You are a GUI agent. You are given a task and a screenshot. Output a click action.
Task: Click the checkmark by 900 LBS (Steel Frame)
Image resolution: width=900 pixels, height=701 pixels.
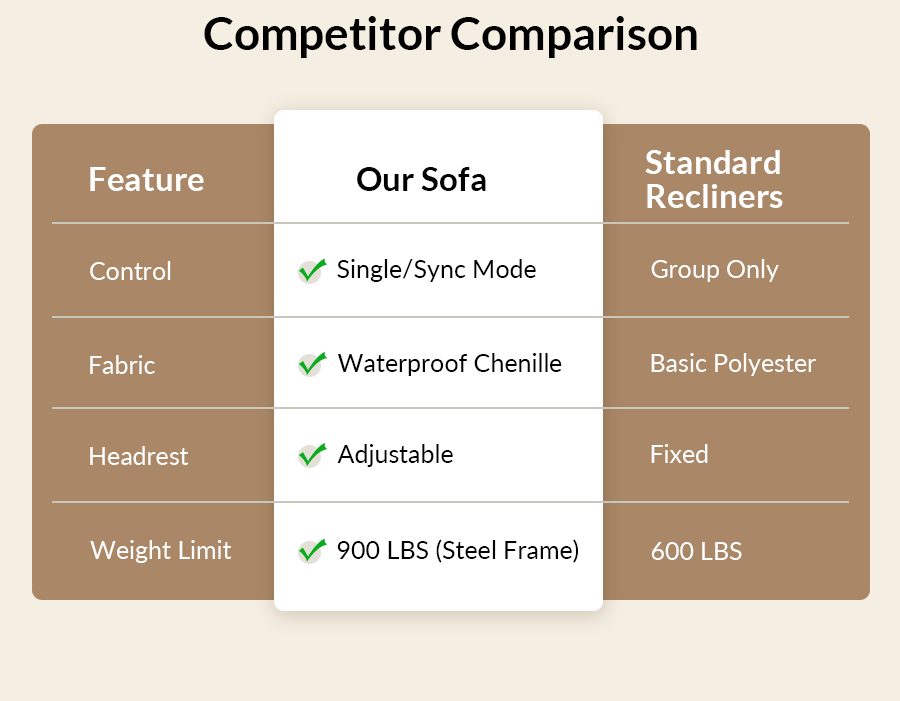(313, 550)
